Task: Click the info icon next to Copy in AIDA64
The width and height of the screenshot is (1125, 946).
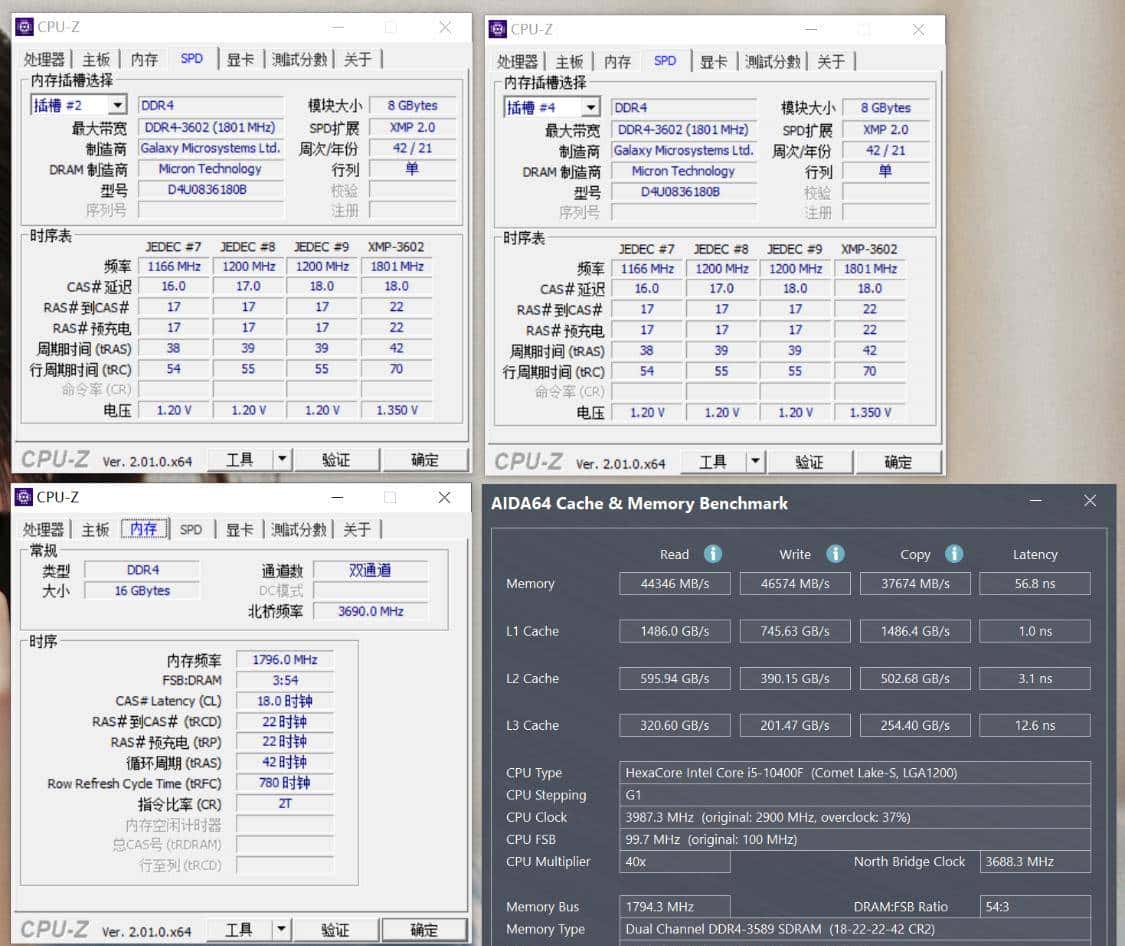Action: [x=953, y=553]
